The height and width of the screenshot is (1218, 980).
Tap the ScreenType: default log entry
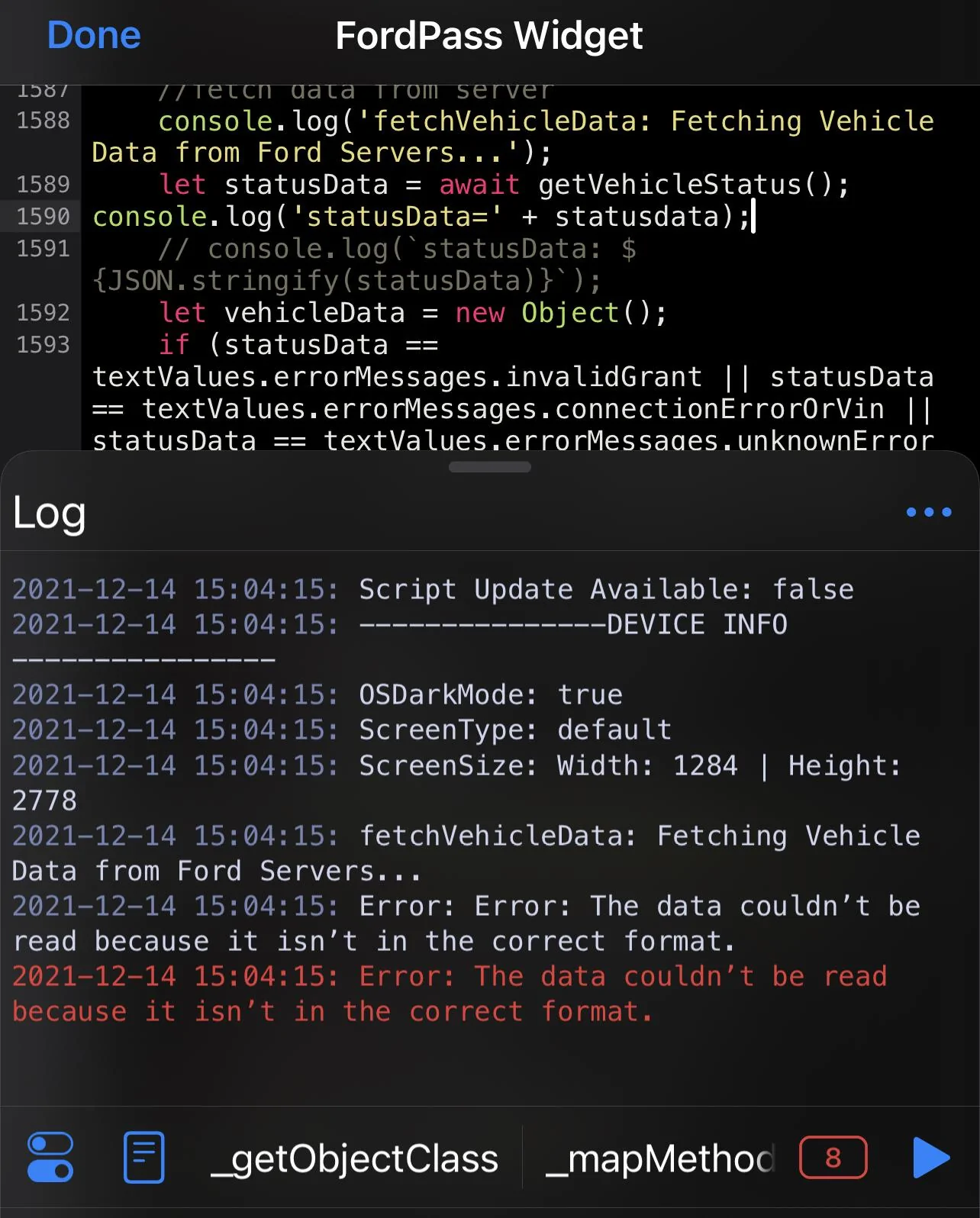(341, 730)
